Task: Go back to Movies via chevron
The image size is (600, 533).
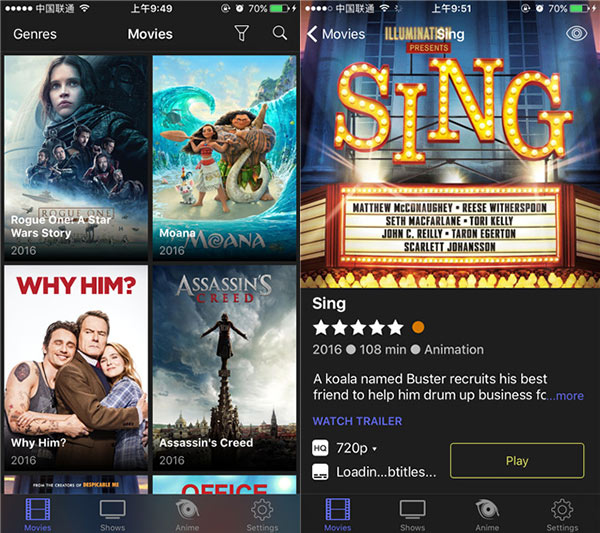Action: click(x=336, y=34)
